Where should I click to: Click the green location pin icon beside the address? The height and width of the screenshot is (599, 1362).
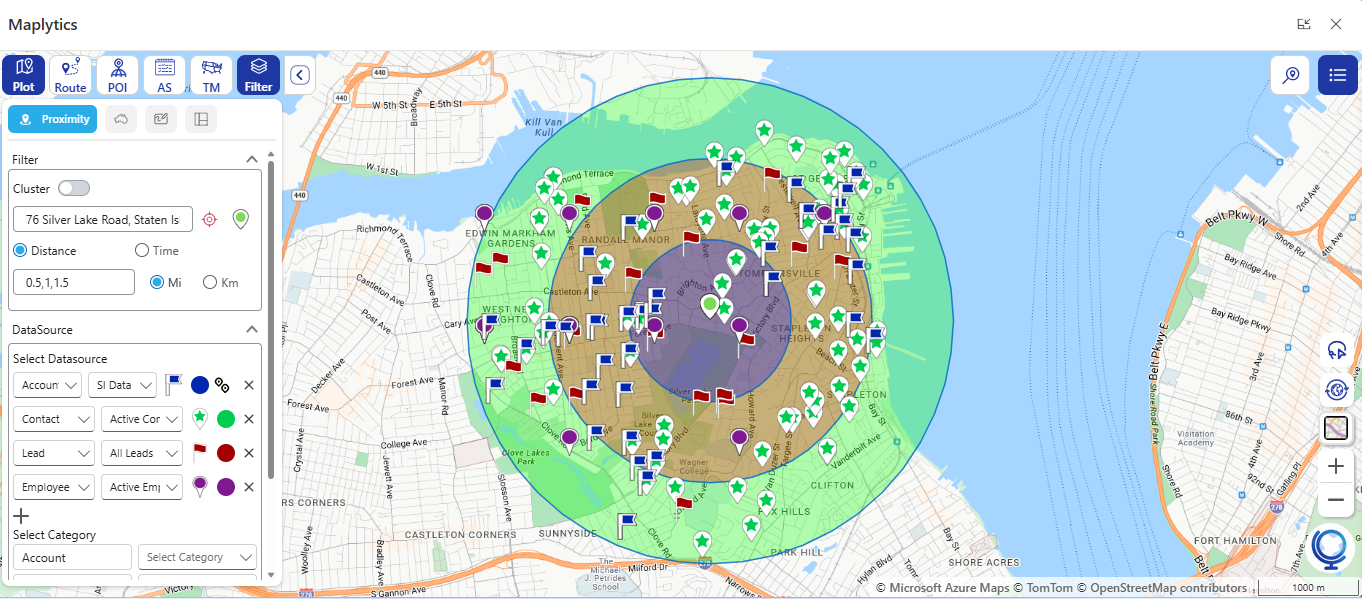[240, 219]
